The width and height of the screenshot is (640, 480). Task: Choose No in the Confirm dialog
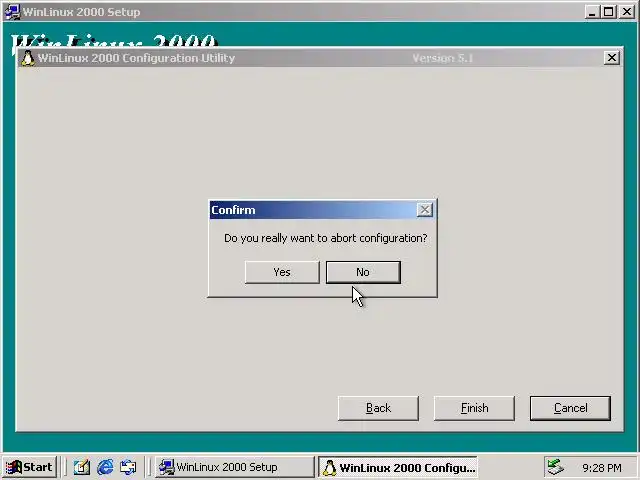point(363,272)
